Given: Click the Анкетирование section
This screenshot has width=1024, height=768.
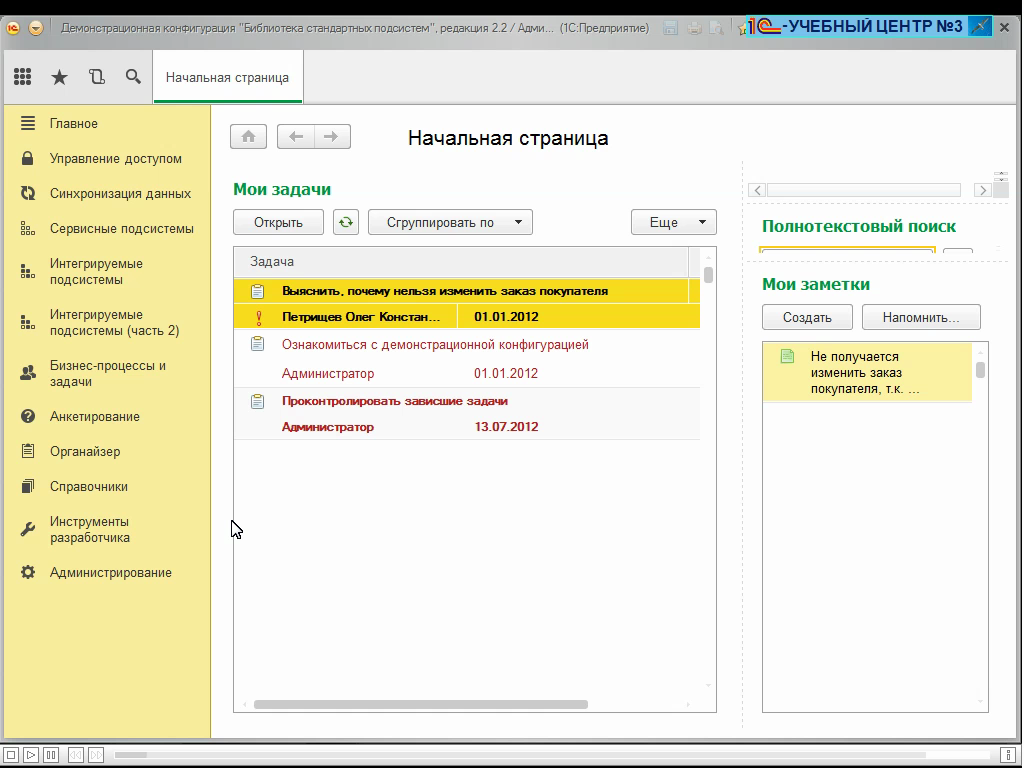Looking at the screenshot, I should (x=95, y=417).
